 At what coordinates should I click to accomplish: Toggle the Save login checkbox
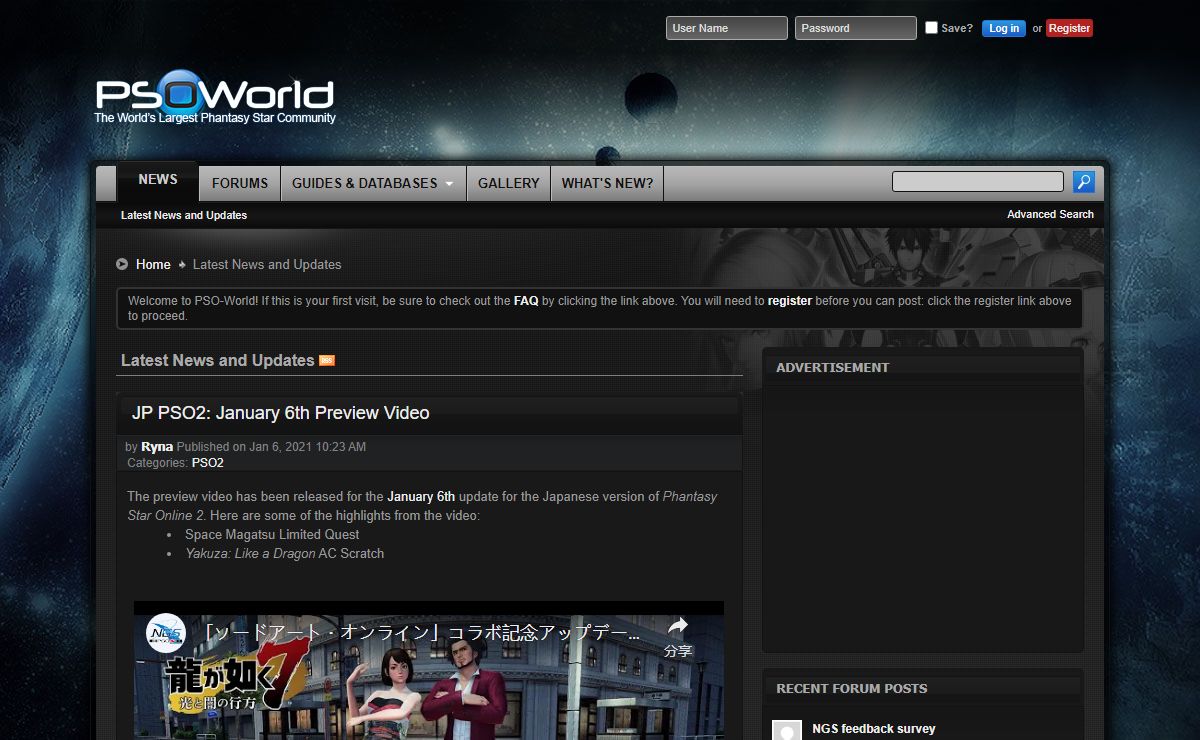click(x=931, y=28)
